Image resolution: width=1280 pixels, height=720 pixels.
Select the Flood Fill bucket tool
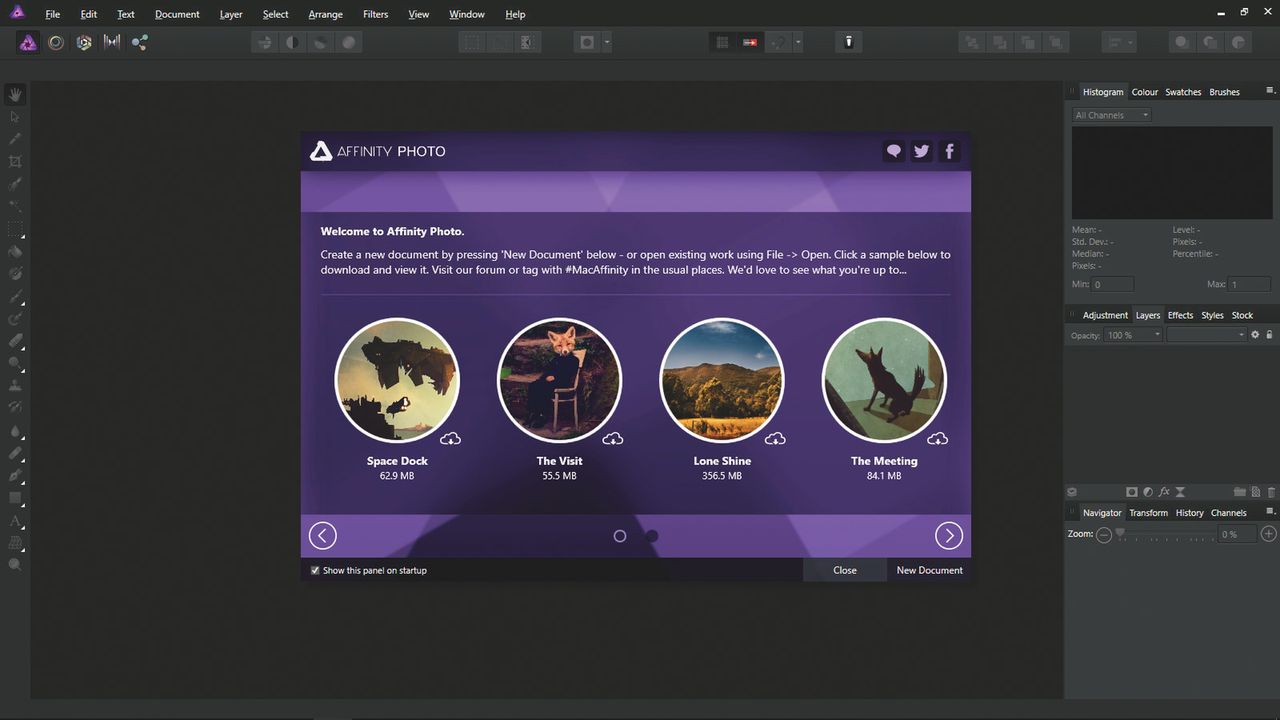point(15,251)
